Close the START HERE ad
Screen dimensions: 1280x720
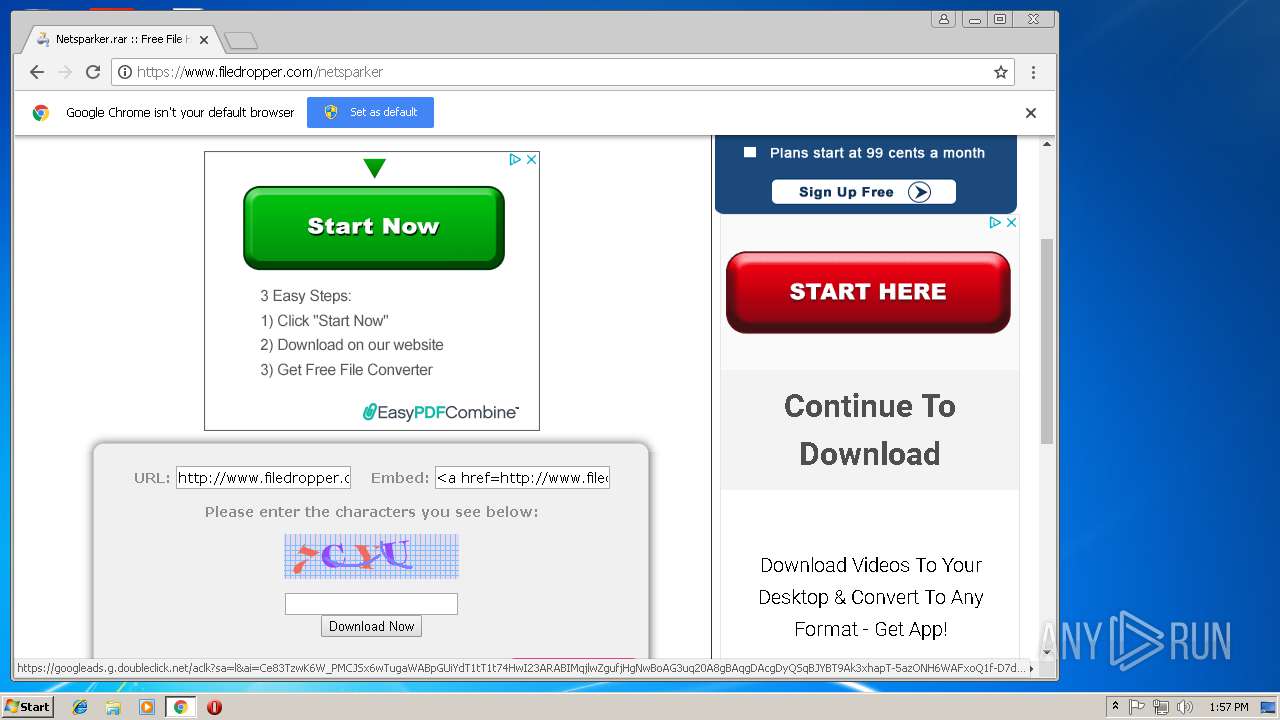[1011, 223]
